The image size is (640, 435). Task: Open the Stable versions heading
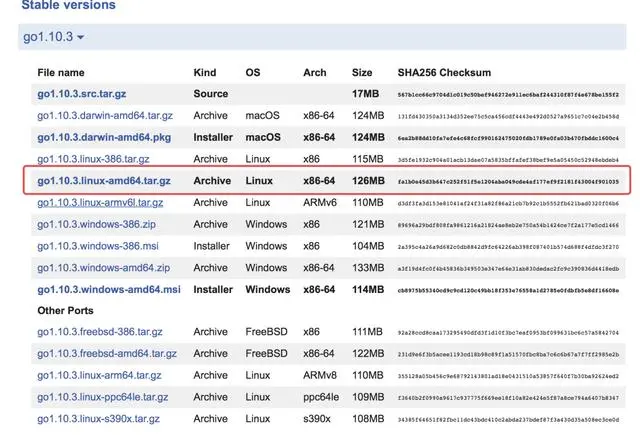click(69, 5)
